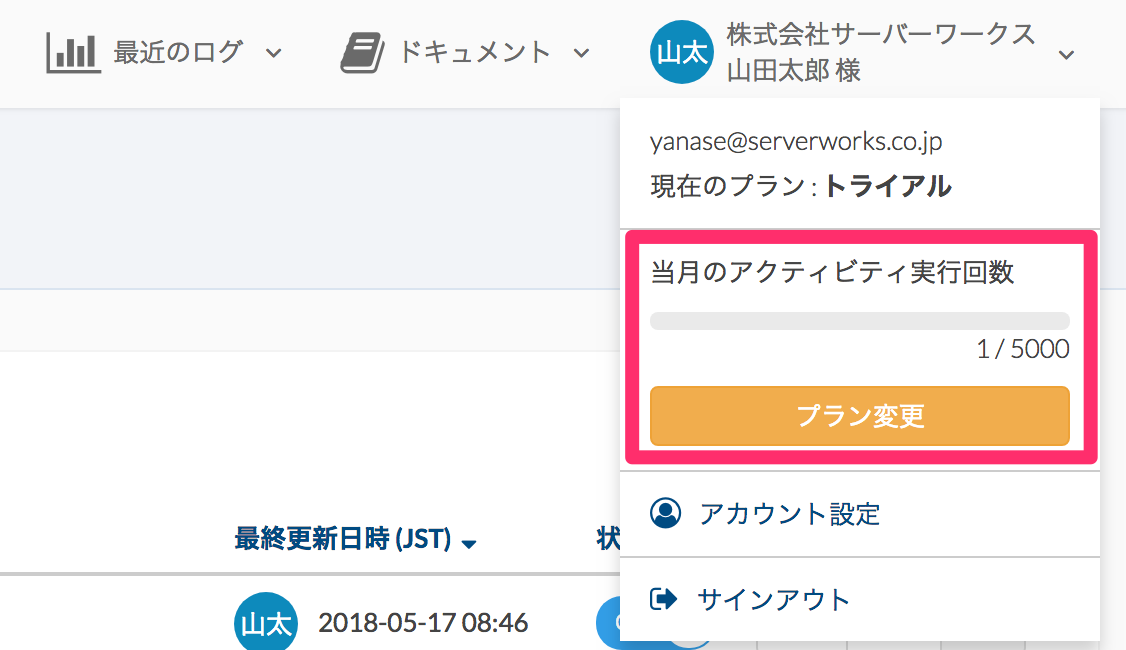The height and width of the screenshot is (650, 1126).
Task: Open the 最近のログ menu
Action: 177,52
